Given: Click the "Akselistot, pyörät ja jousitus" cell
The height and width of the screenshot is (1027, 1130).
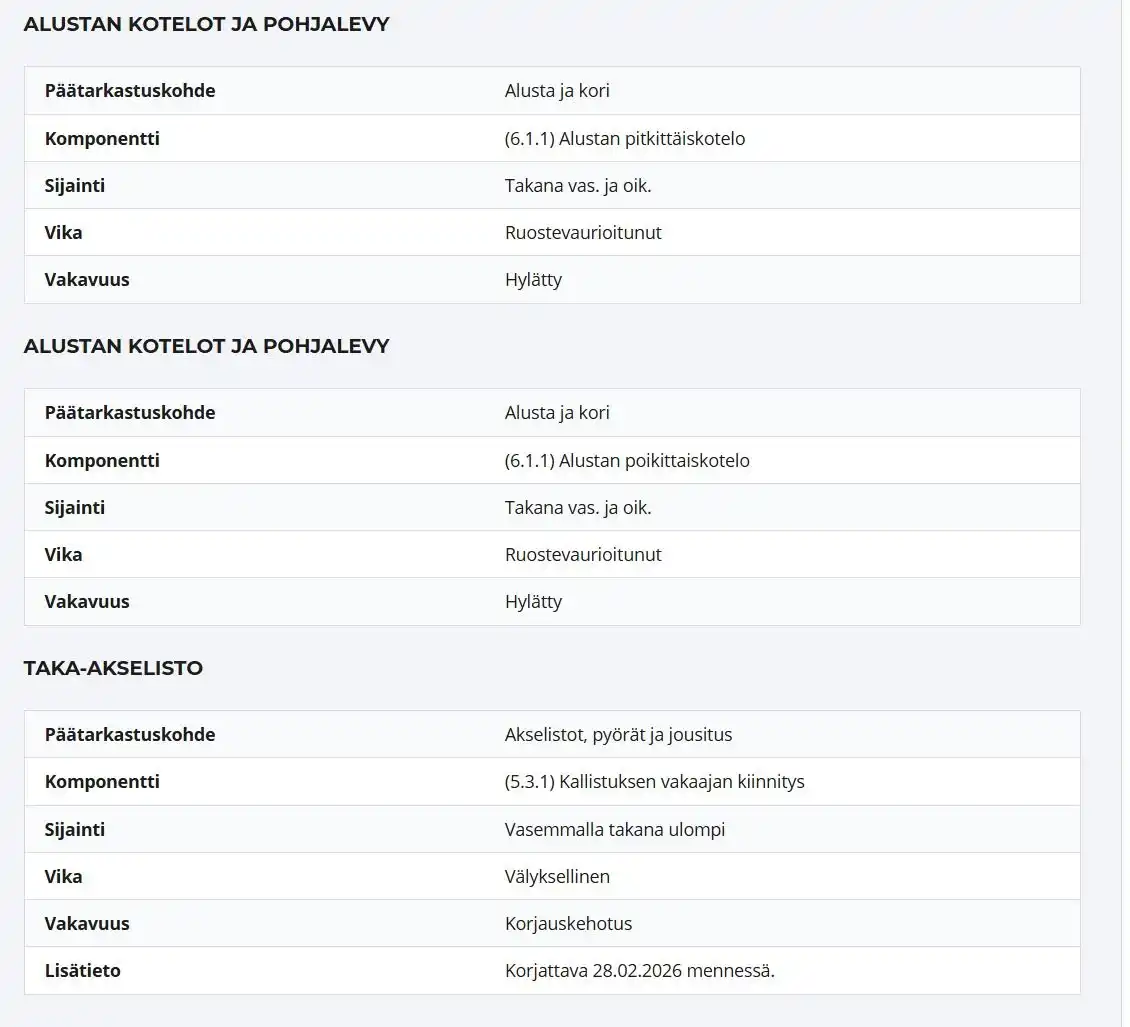Looking at the screenshot, I should pyautogui.click(x=618, y=735).
